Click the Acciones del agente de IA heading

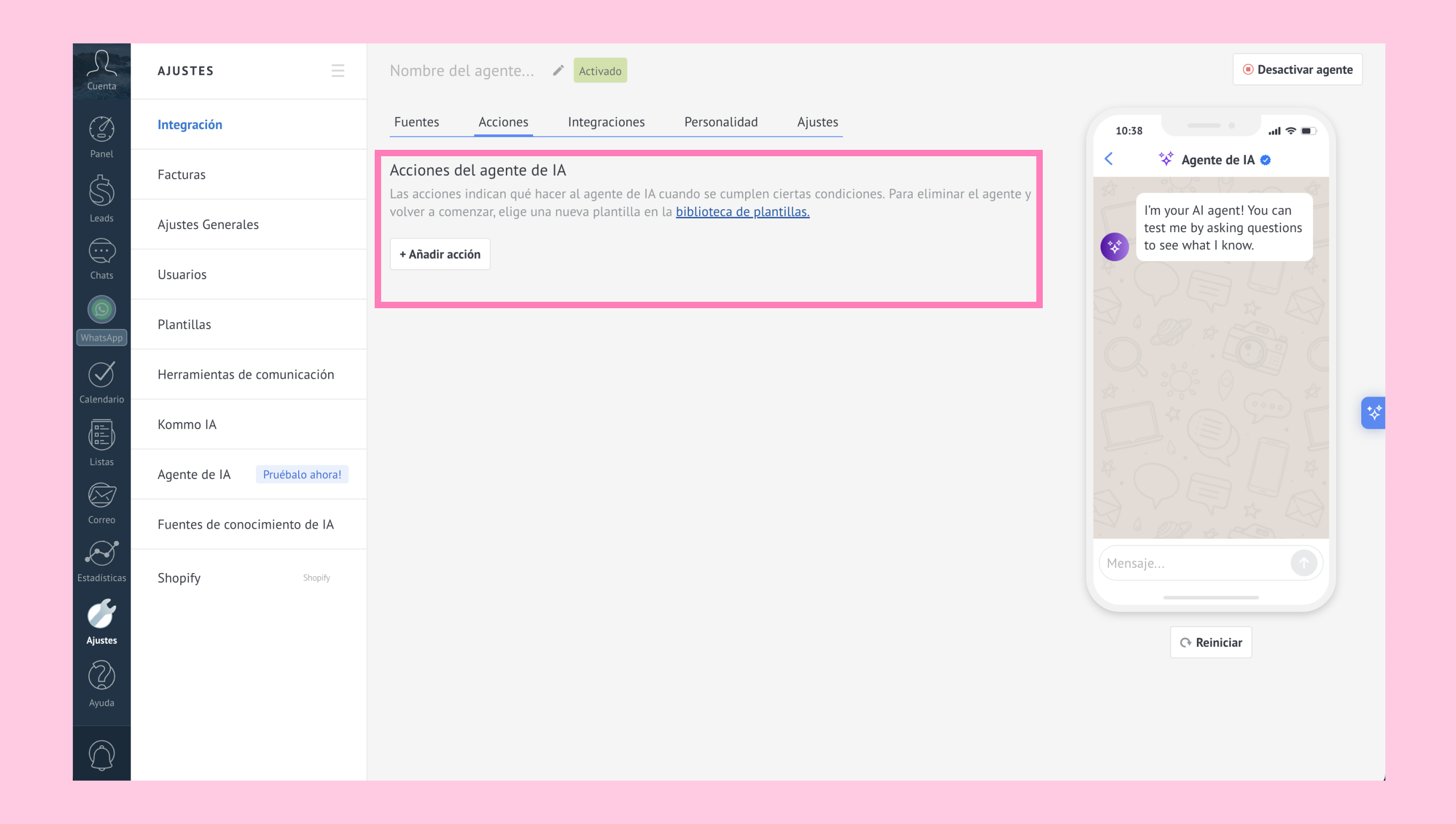(478, 170)
